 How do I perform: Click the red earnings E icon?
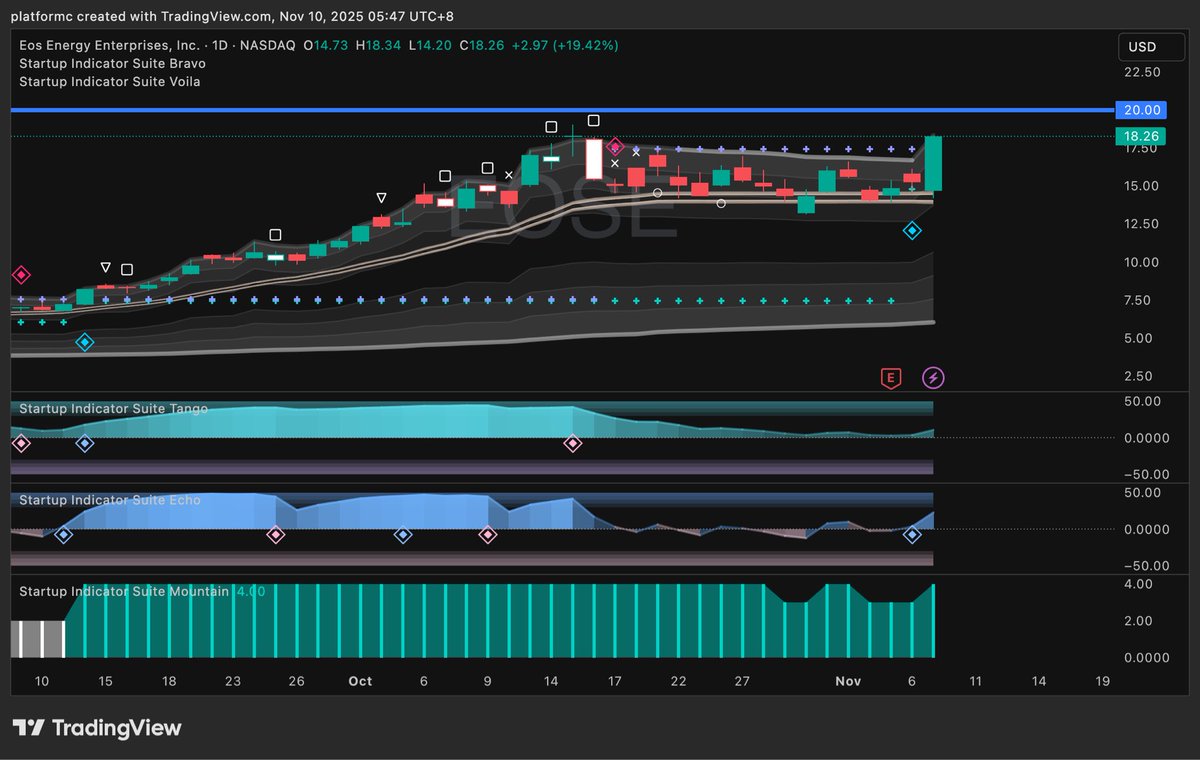click(x=890, y=377)
